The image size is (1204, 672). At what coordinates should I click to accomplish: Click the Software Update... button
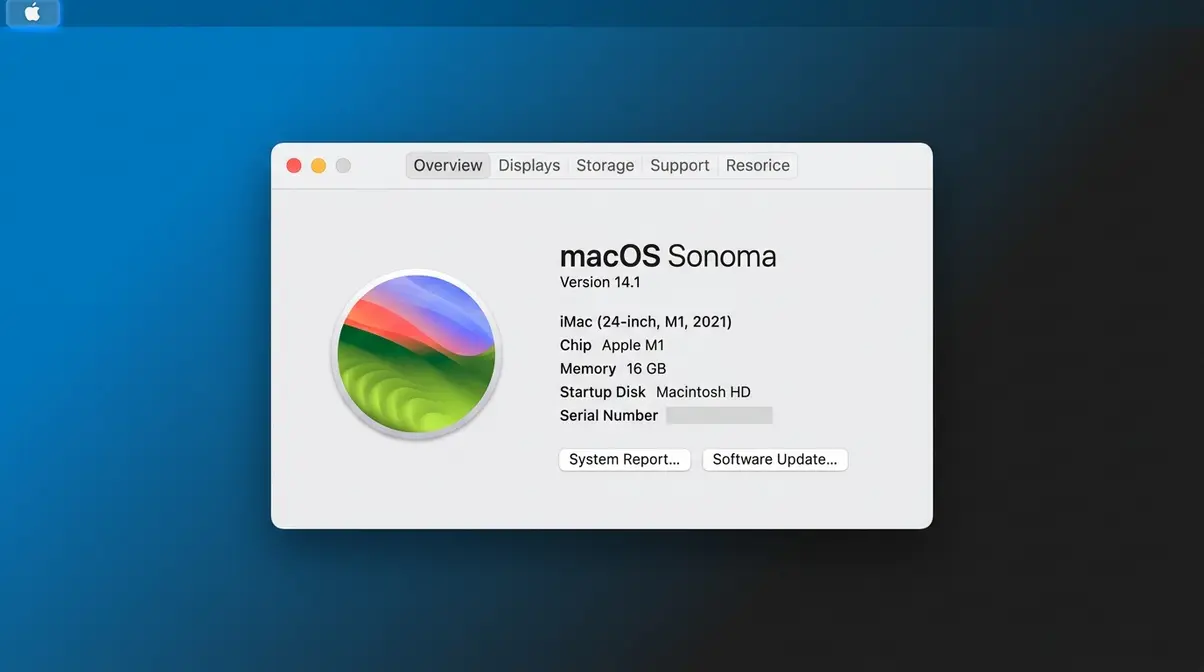point(775,459)
